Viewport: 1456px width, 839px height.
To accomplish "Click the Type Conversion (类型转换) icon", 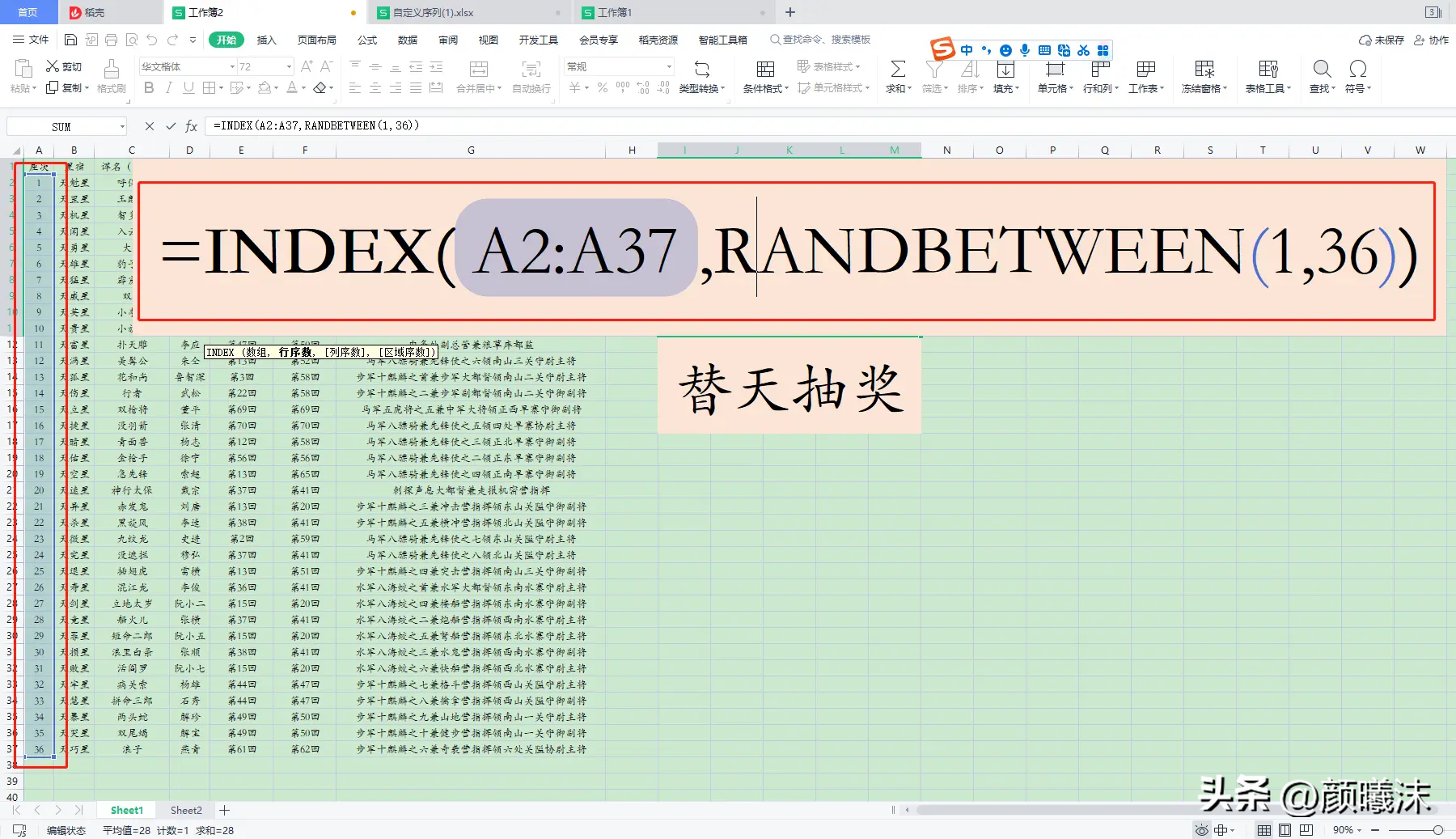I will [702, 69].
